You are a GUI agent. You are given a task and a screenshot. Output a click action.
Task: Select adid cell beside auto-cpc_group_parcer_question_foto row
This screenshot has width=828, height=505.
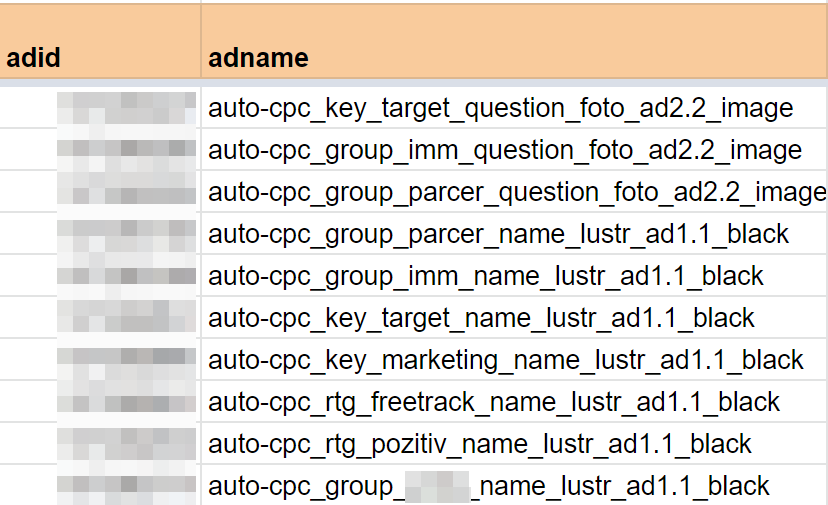tap(100, 192)
